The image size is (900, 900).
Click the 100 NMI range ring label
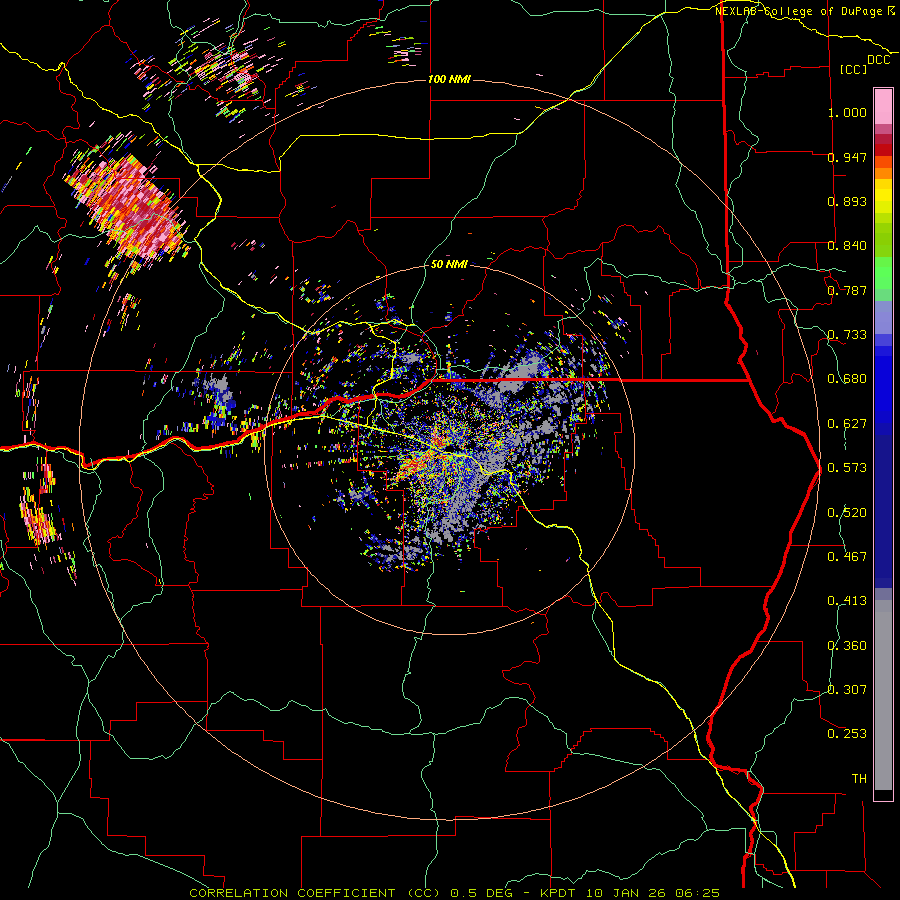449,79
